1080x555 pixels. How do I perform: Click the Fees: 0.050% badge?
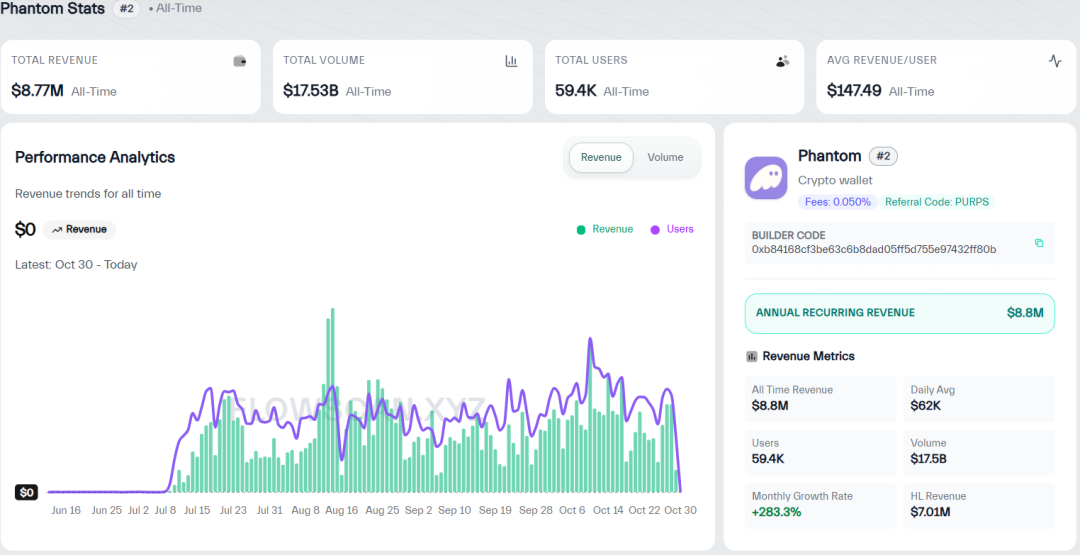click(838, 202)
